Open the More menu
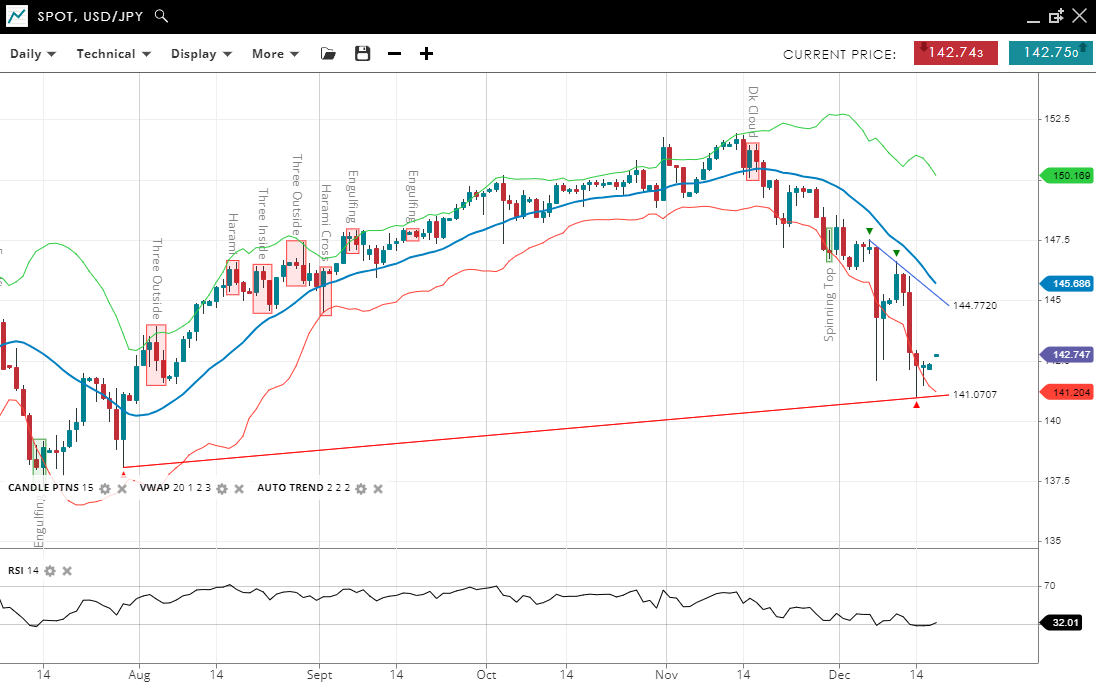Viewport: 1096px width, 687px height. click(x=275, y=54)
